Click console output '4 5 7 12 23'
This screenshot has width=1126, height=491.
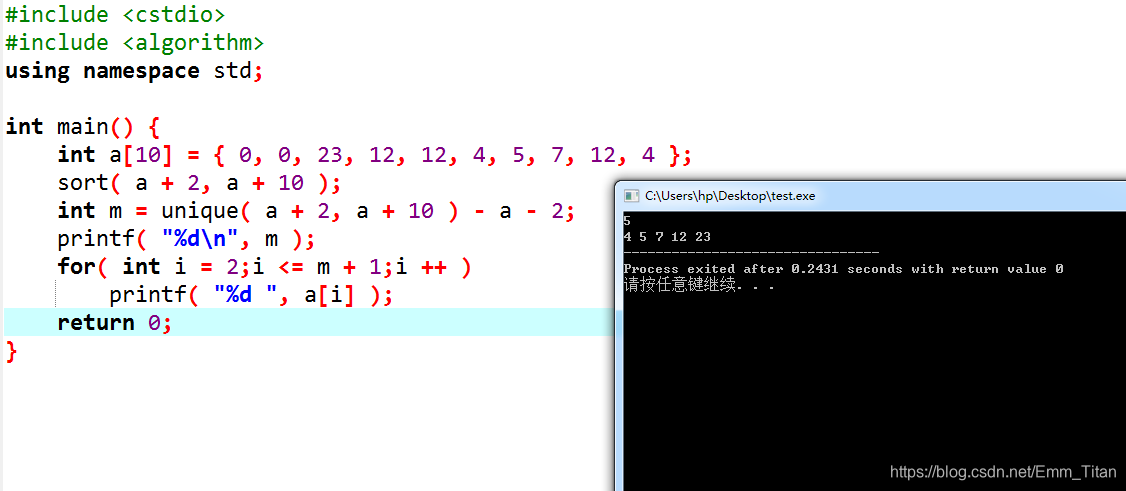(x=667, y=237)
